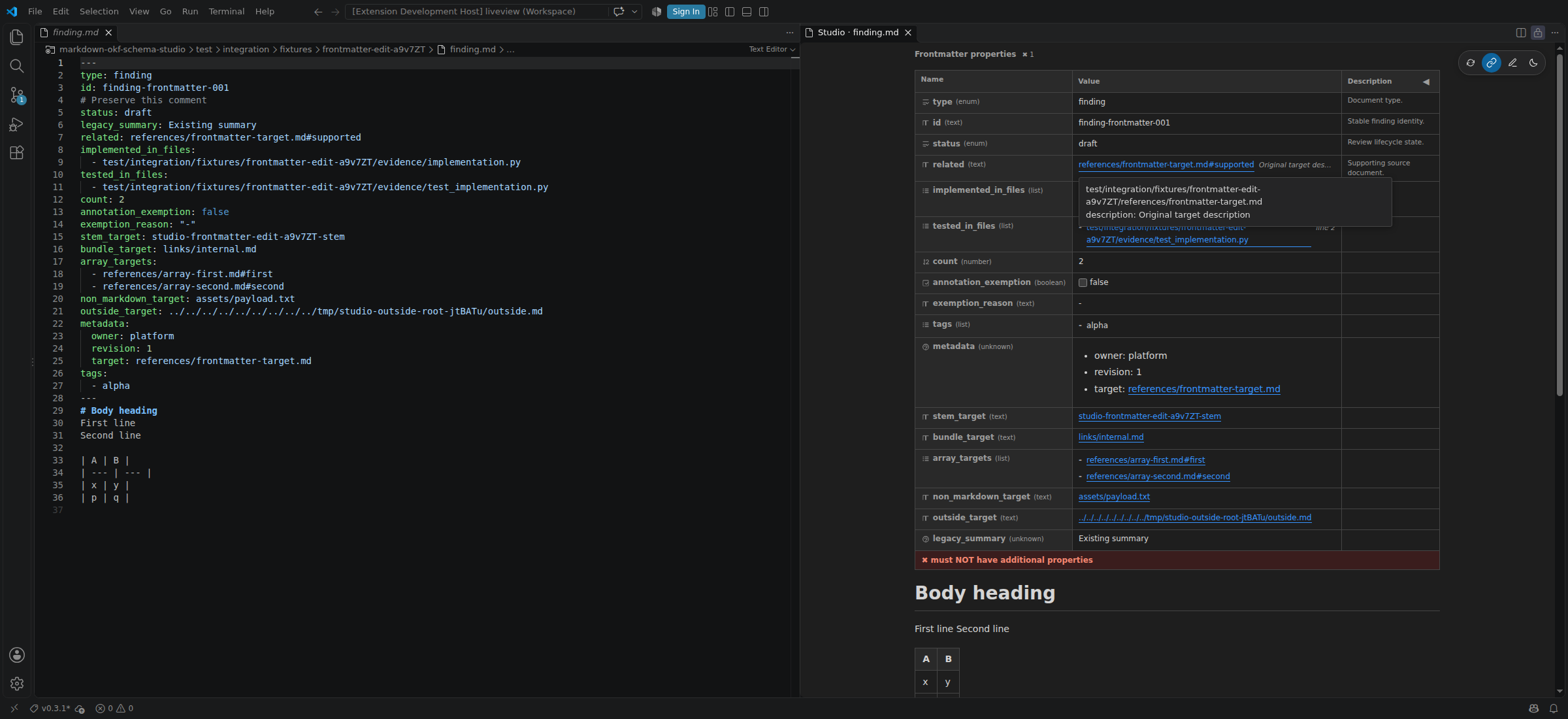
Task: Open the studio-frontmatter-edit-a9v7ZT-stem link
Action: (x=1149, y=416)
